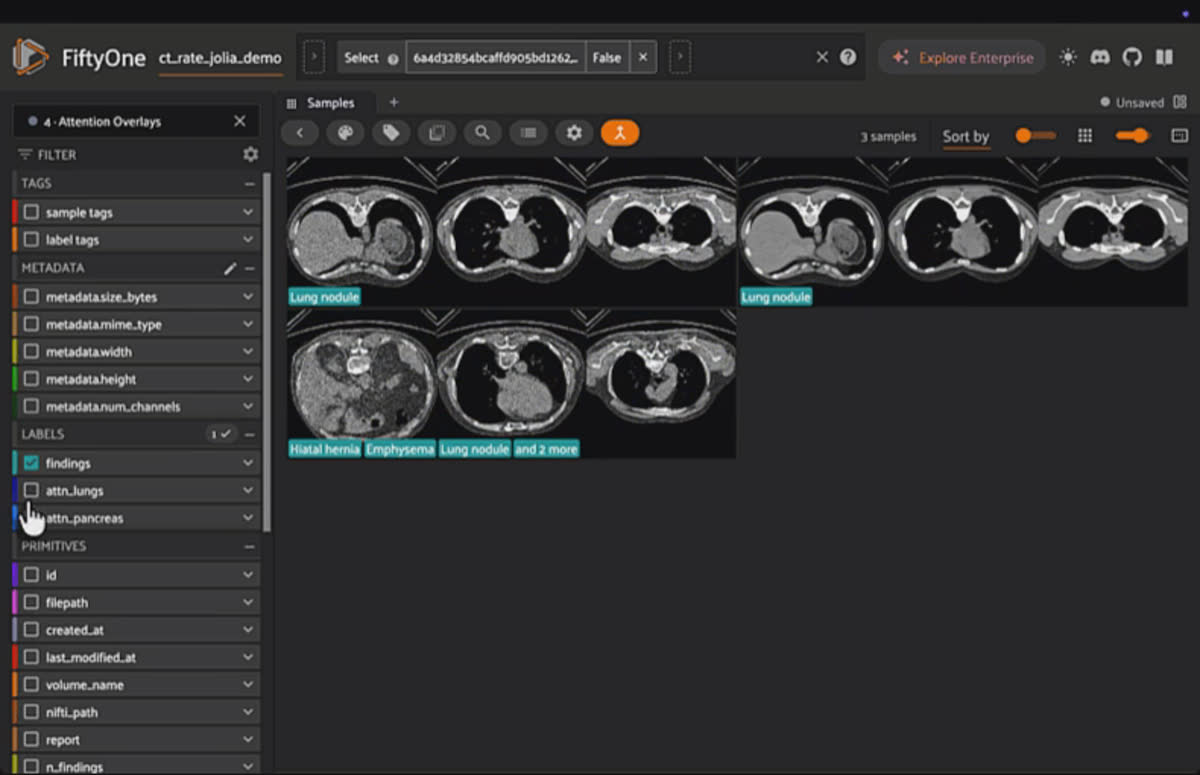Open the tag samples or labels tool
Viewport: 1200px width, 775px height.
tap(391, 133)
